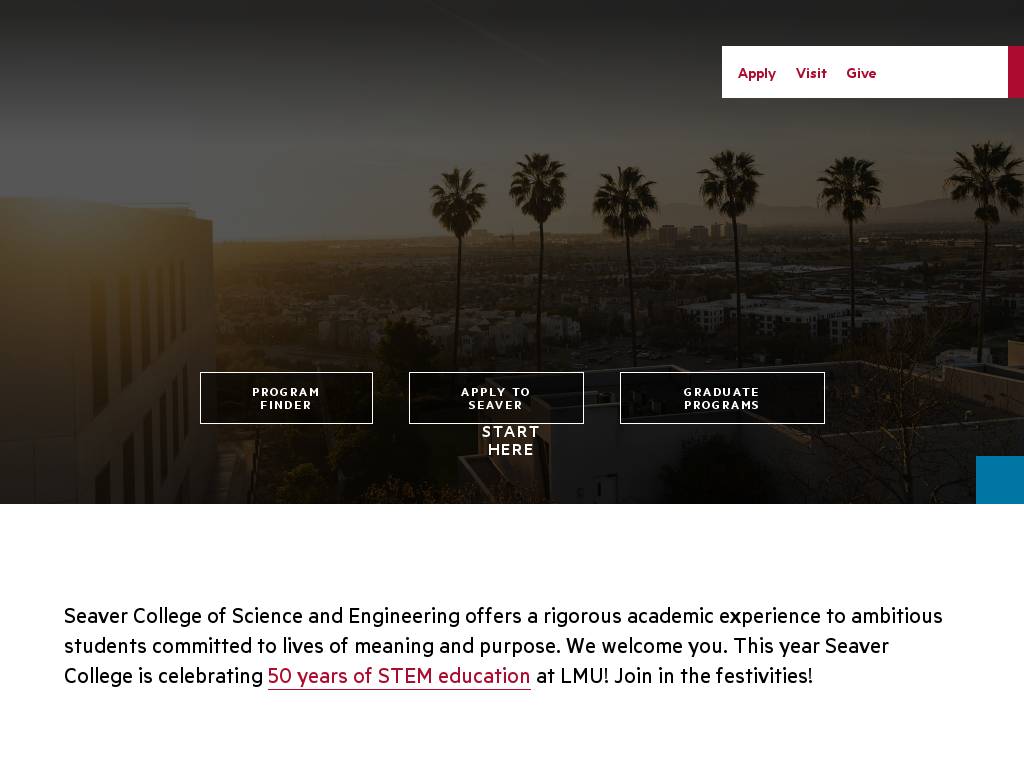Screen dimensions: 1024x768
Task: Click "LMU!" after the STEM link
Action: [x=584, y=676]
